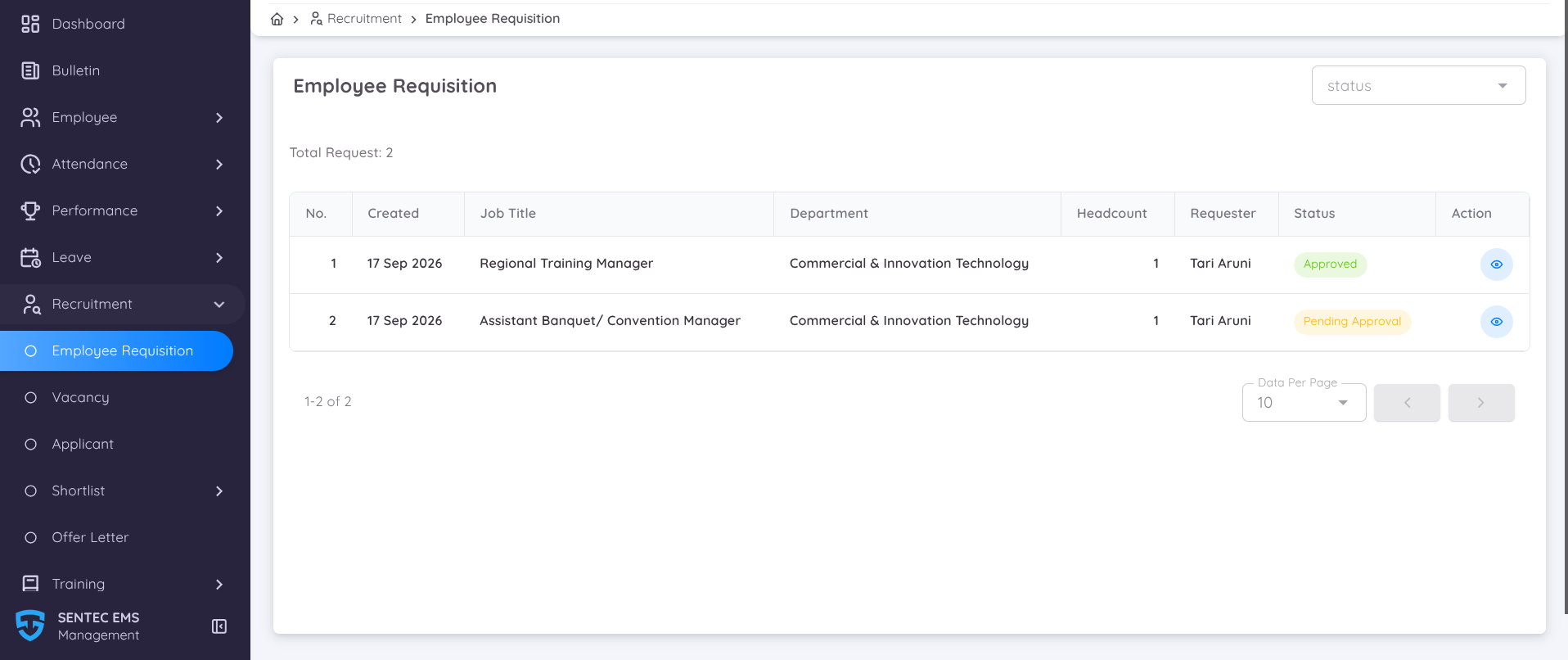Viewport: 1568px width, 660px height.
Task: Click the '1-2 of 2' pagination text
Action: click(328, 402)
